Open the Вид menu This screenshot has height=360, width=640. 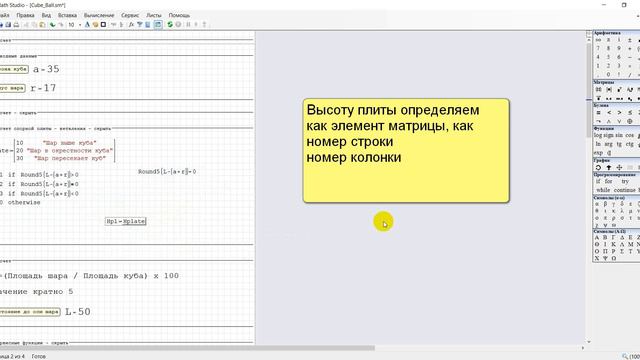click(46, 15)
